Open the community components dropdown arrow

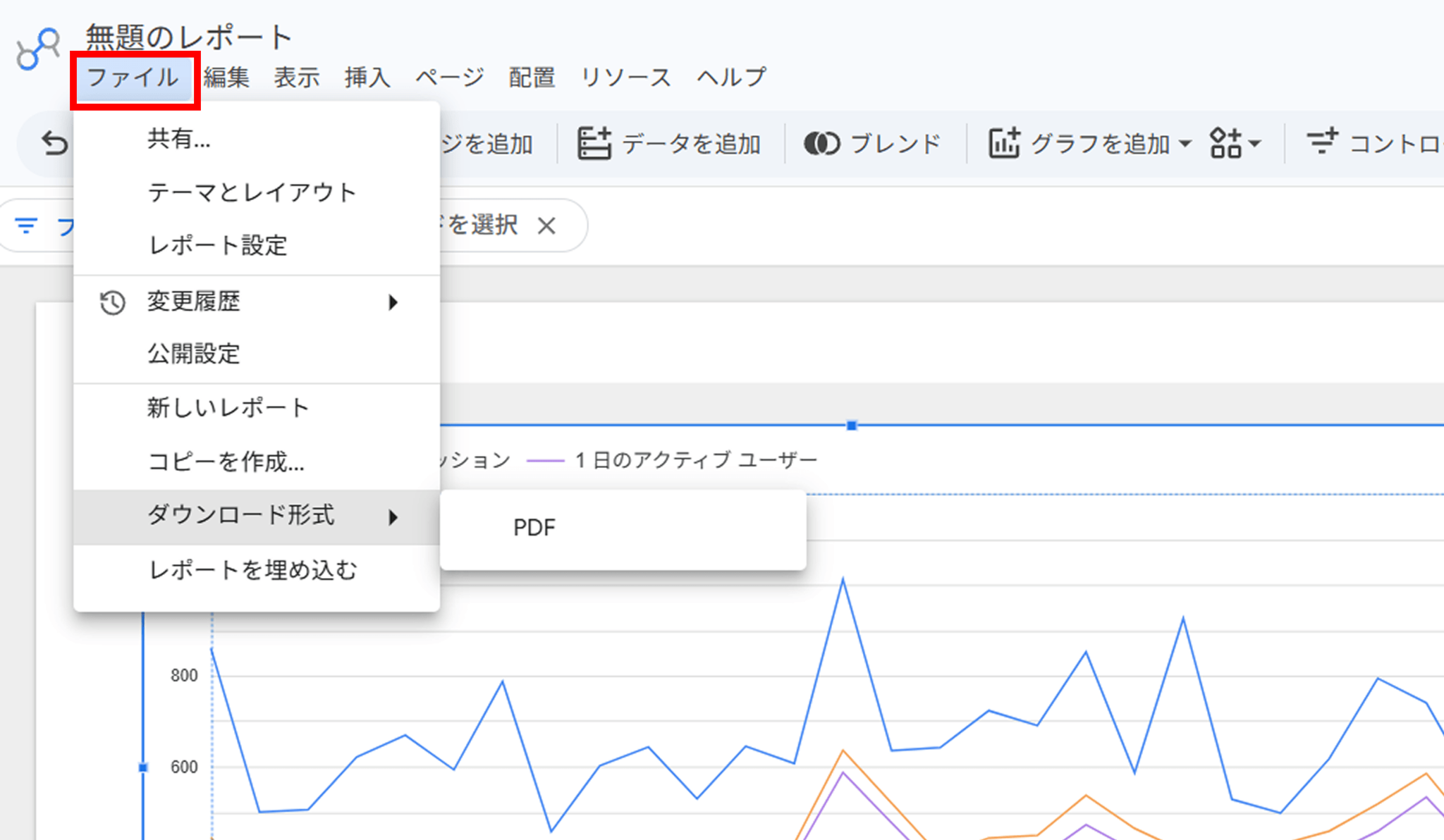coord(1254,144)
